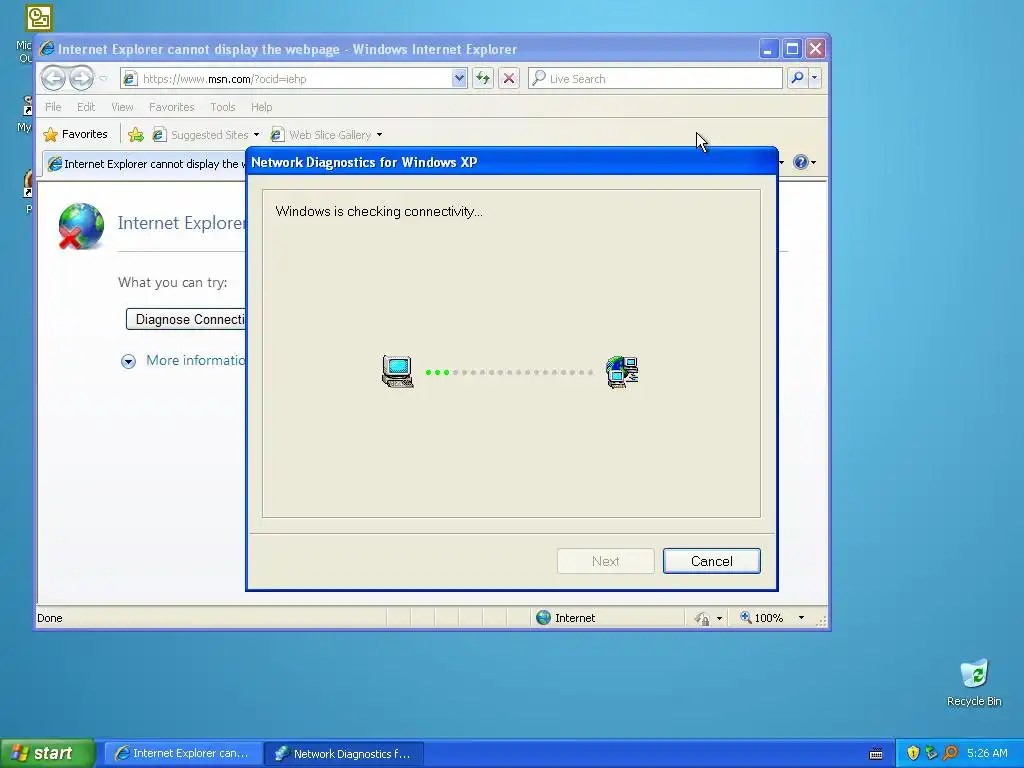Click the on-screen keyboard icon in taskbar
Viewport: 1024px width, 768px height.
tap(876, 754)
